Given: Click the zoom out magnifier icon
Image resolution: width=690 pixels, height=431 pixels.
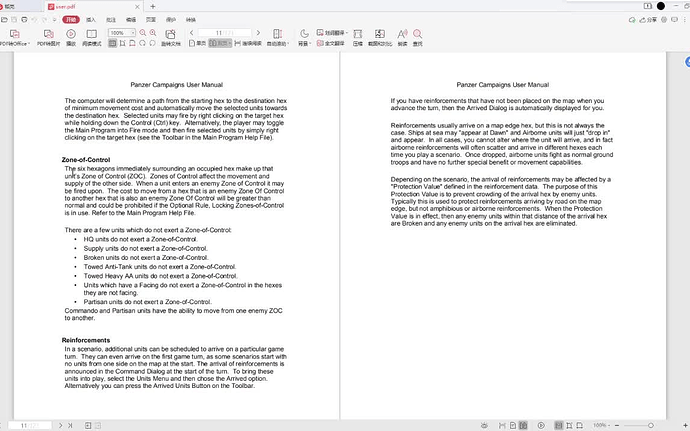Looking at the screenshot, I should tap(143, 33).
